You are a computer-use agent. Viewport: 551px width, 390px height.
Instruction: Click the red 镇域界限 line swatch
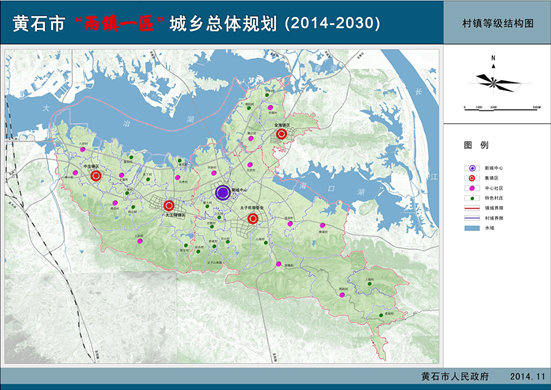click(x=472, y=208)
